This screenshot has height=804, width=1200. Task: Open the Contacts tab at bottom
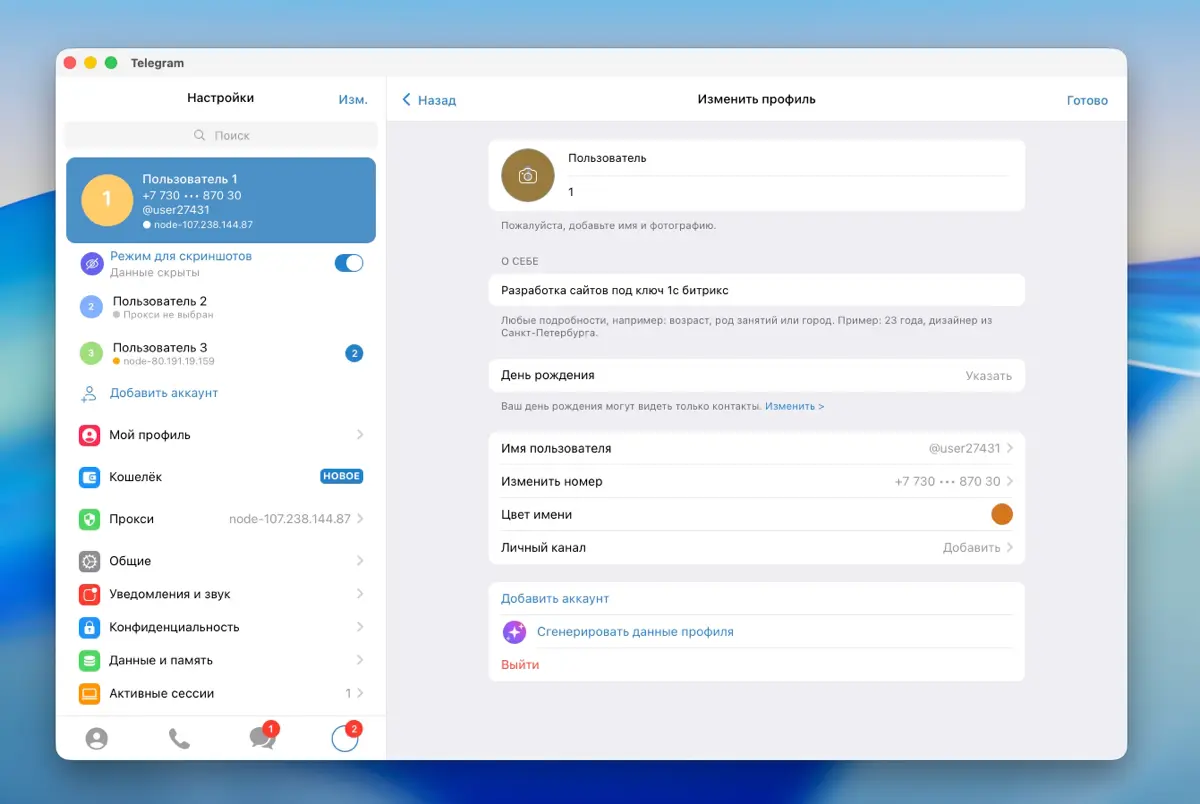pos(96,739)
